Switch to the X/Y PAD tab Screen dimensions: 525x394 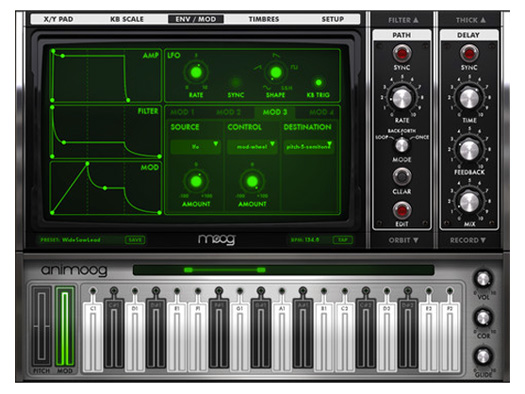point(58,19)
